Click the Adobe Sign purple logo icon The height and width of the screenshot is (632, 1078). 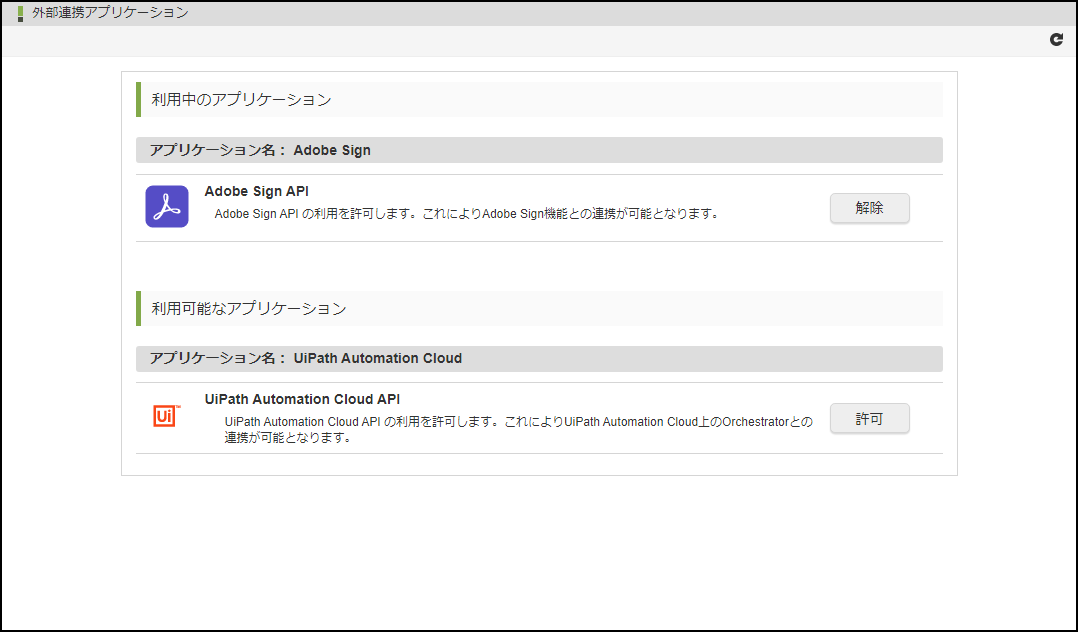click(x=167, y=207)
